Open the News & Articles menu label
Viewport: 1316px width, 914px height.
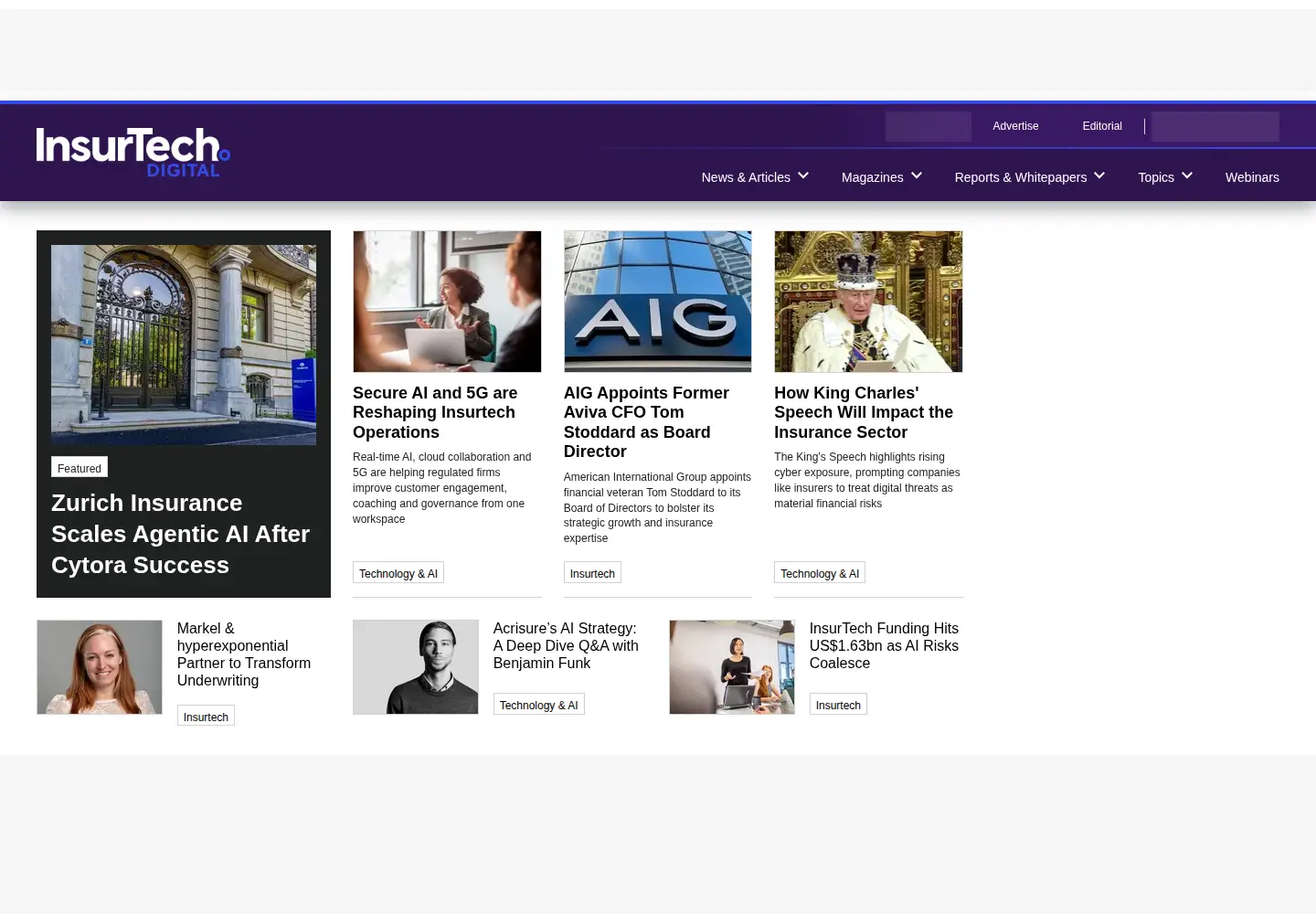point(746,177)
